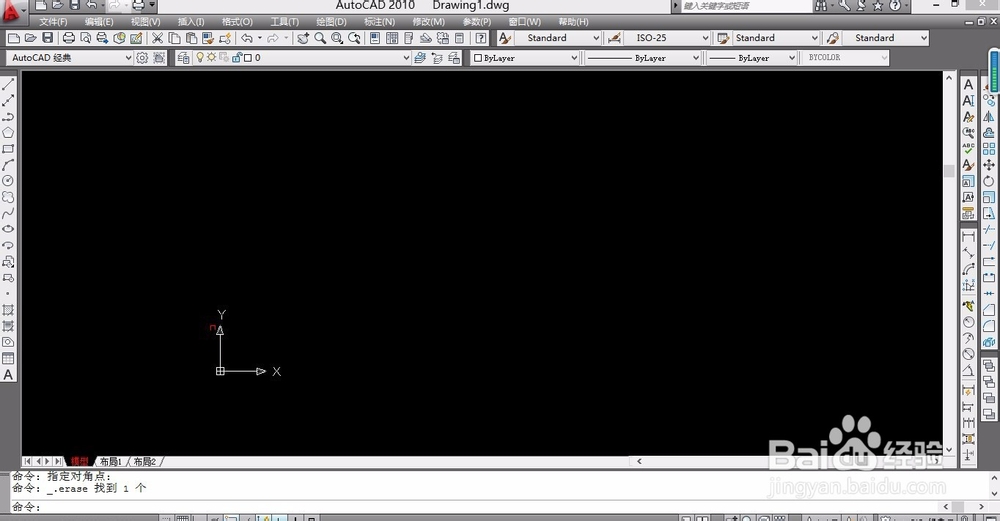The width and height of the screenshot is (1000, 521).
Task: Click drawing area vertical scroll-down arrow
Action: 949,449
